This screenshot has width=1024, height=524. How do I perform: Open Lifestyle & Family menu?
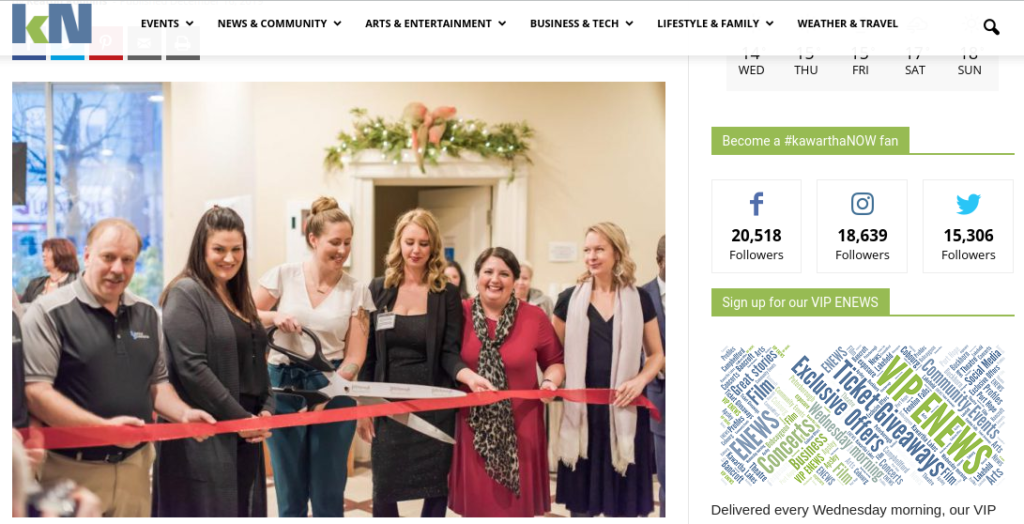pyautogui.click(x=715, y=24)
